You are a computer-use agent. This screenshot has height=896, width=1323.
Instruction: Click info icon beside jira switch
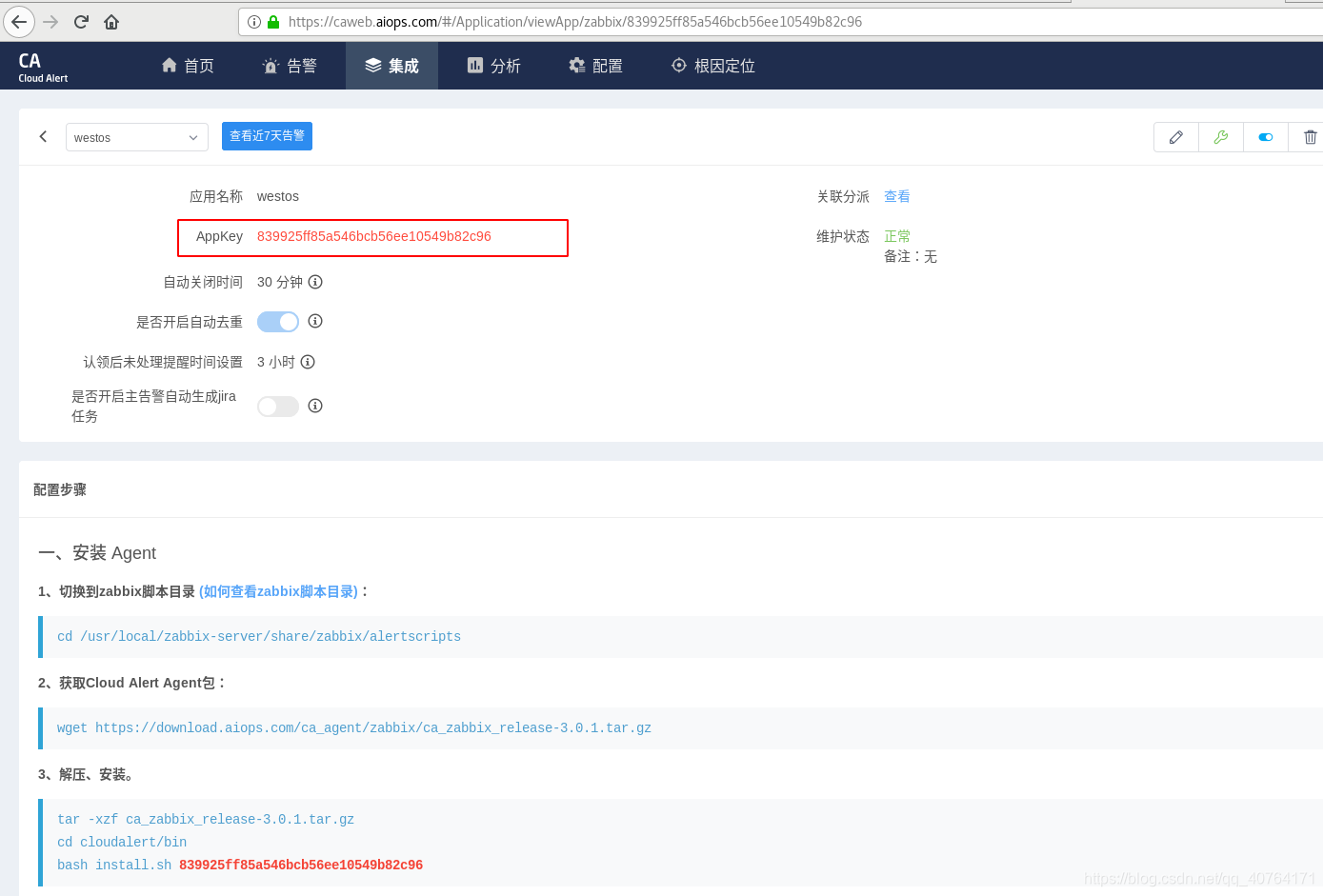(x=315, y=406)
